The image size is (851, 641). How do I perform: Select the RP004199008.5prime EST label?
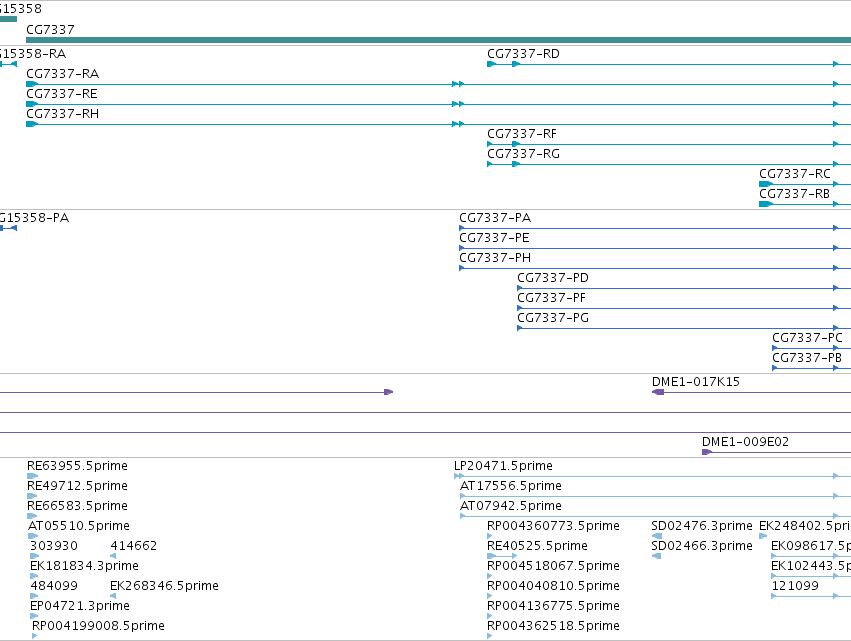click(x=98, y=626)
